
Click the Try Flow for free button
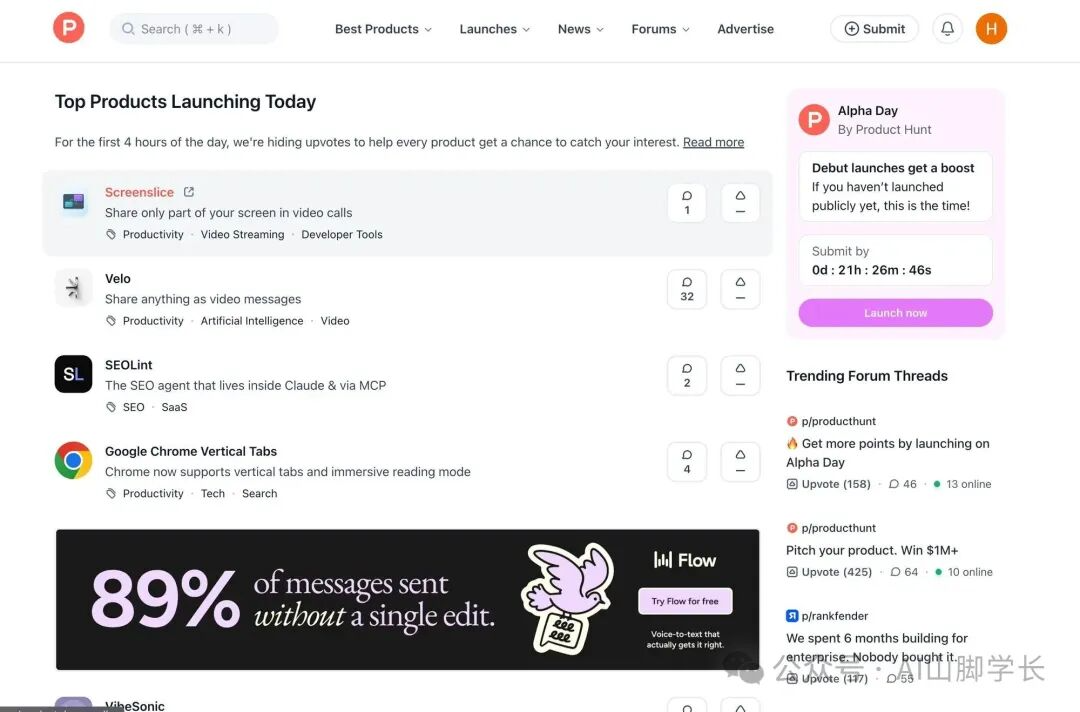point(685,601)
